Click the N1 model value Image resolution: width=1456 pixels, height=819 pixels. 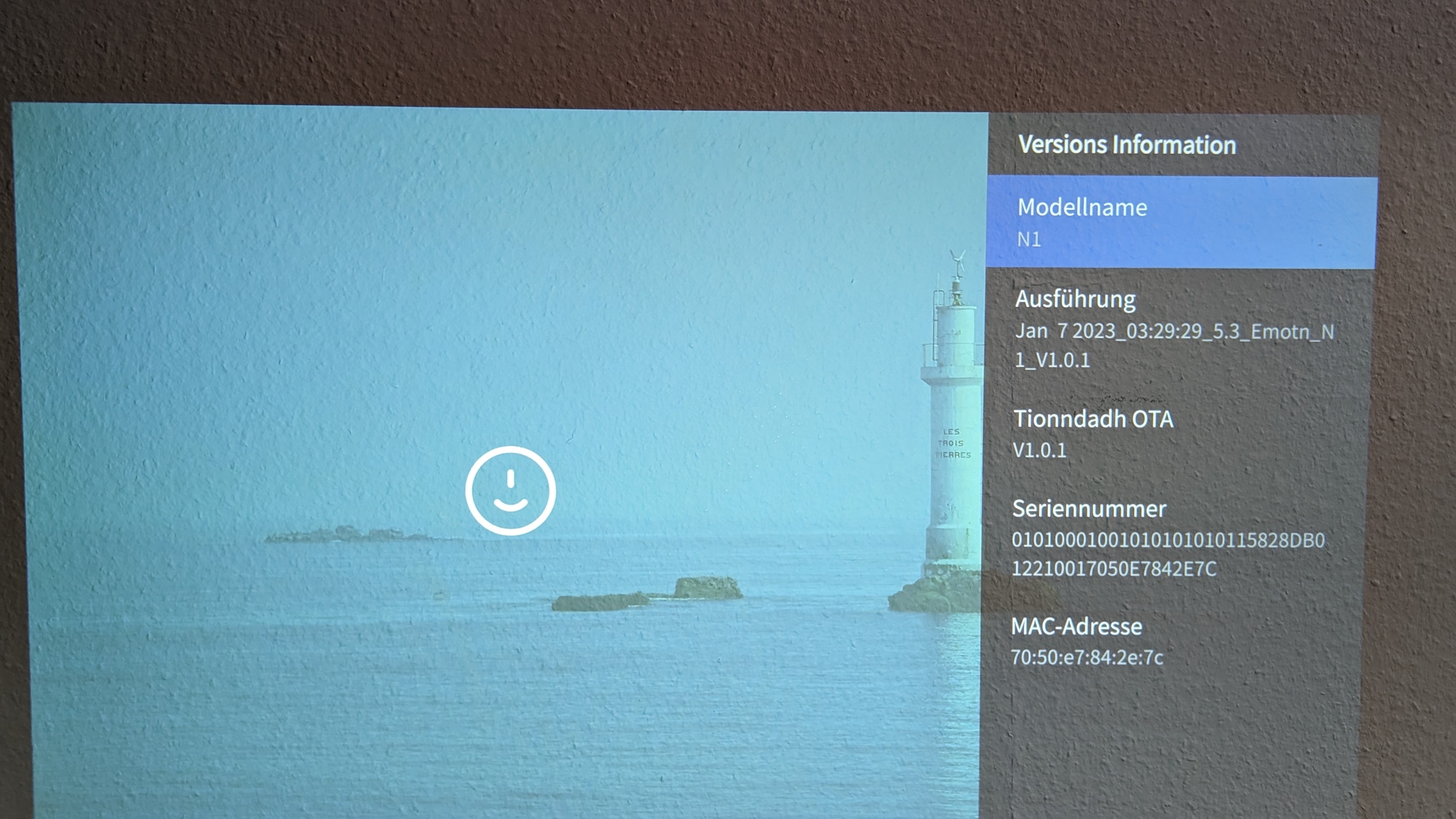1029,239
